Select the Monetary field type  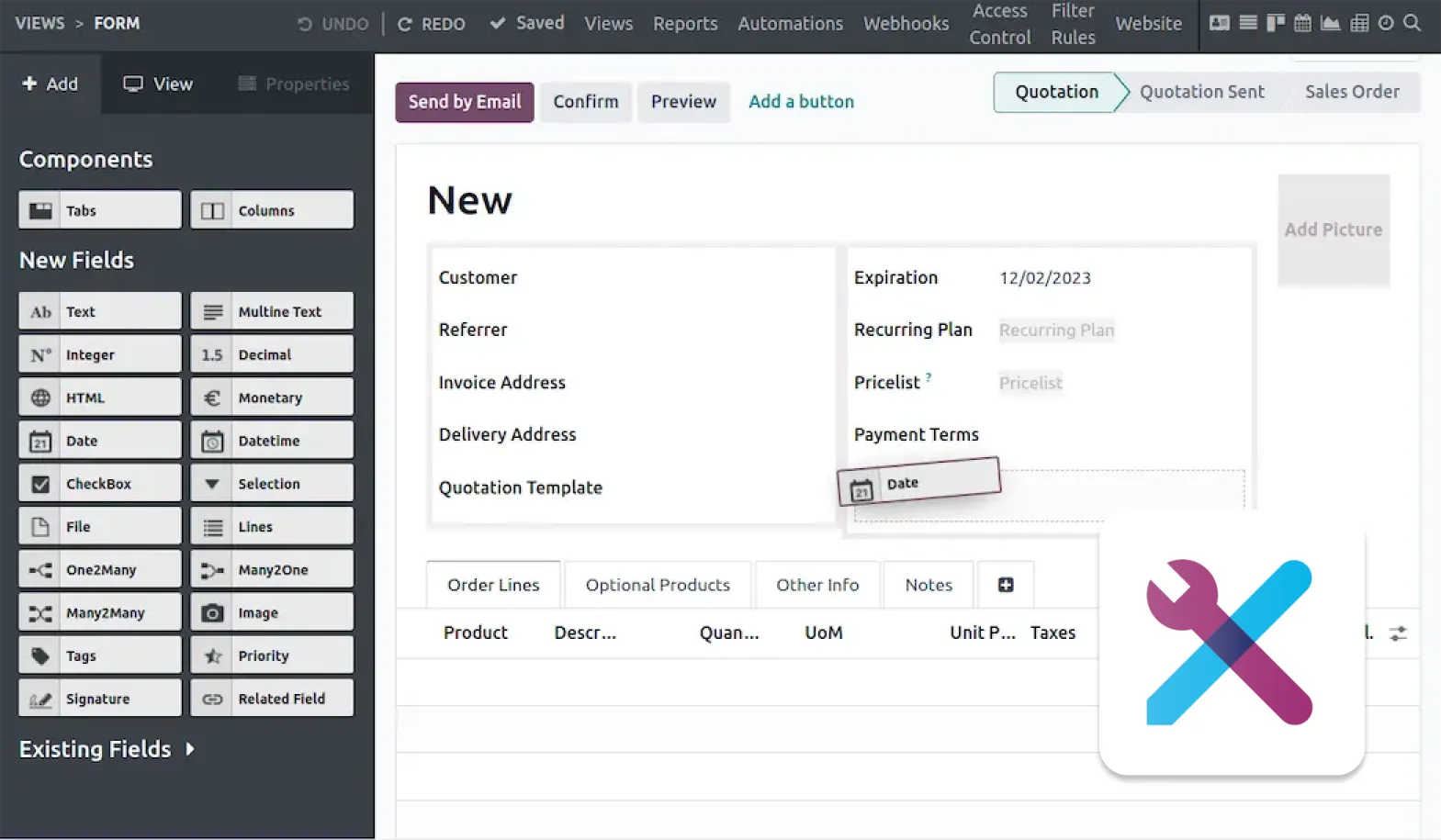click(272, 398)
